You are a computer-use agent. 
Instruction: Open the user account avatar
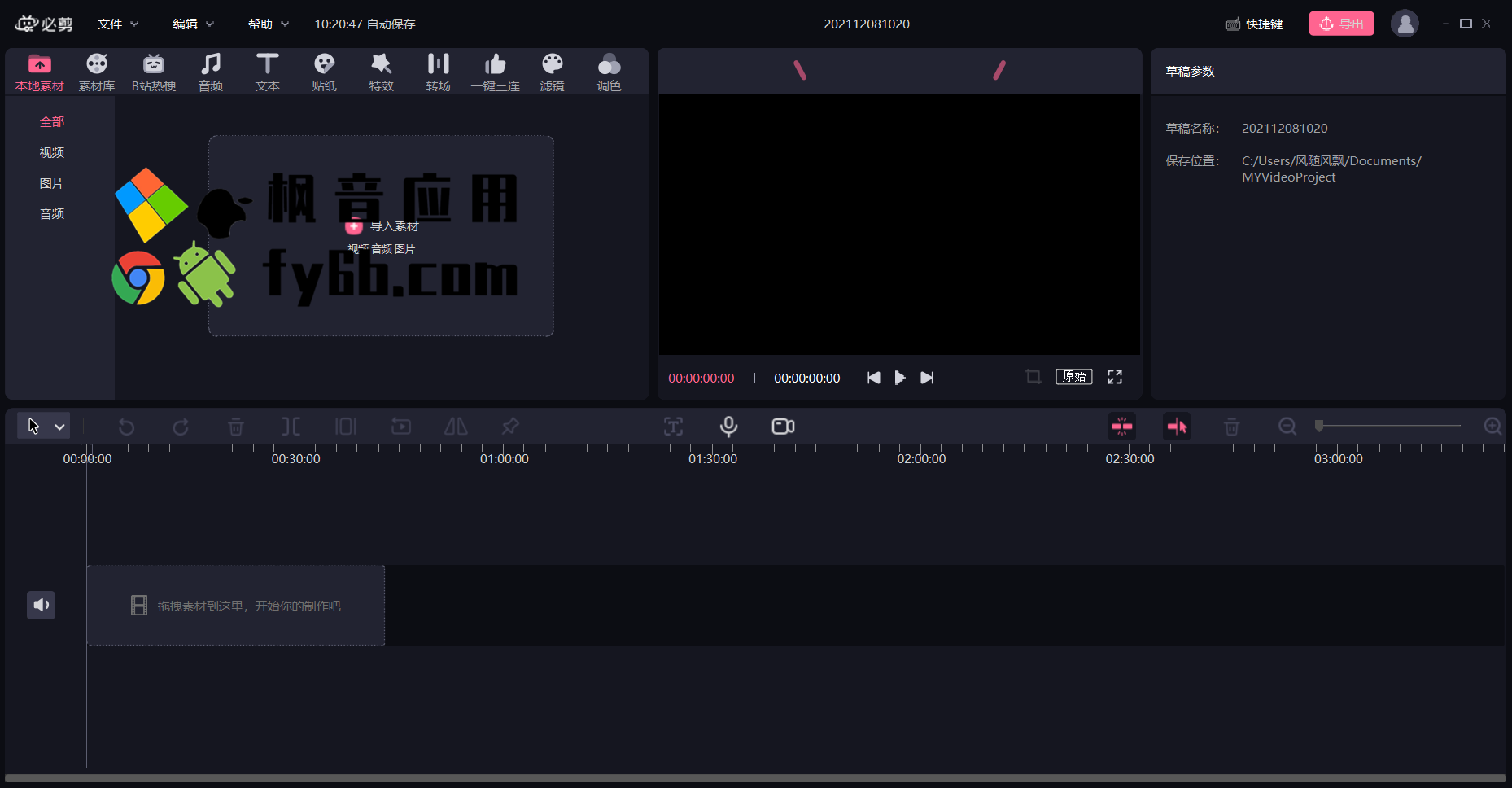pyautogui.click(x=1405, y=24)
